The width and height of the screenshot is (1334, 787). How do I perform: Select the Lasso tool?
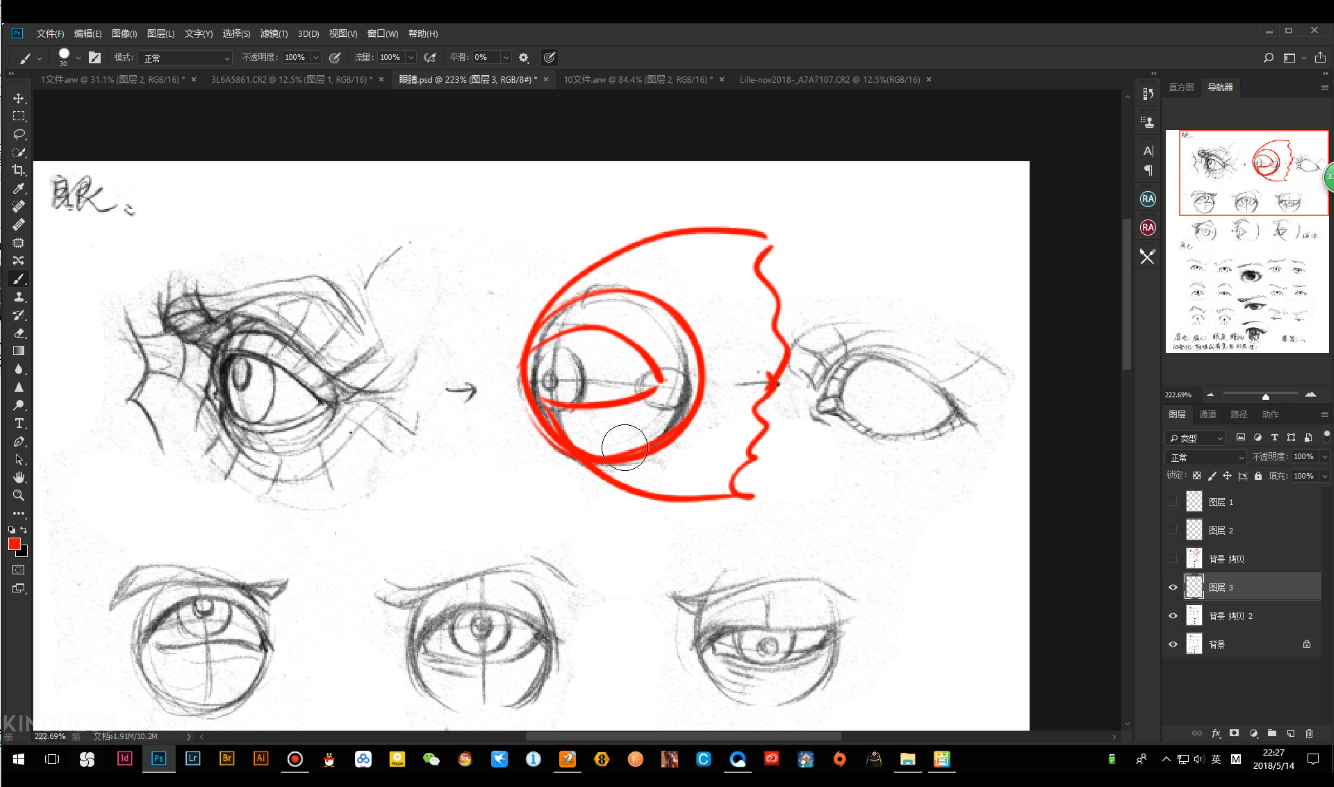tap(18, 134)
